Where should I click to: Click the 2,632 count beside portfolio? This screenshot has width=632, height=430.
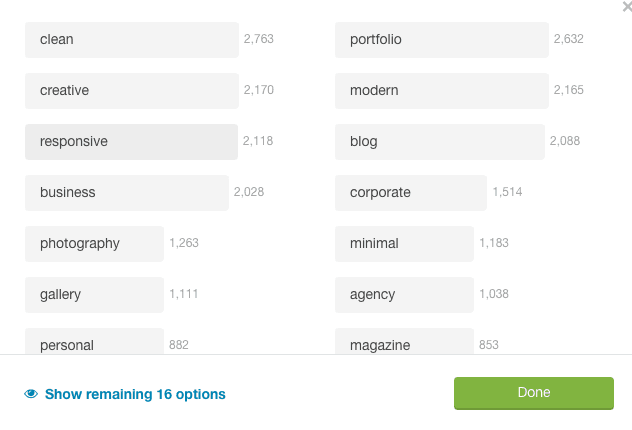[569, 39]
